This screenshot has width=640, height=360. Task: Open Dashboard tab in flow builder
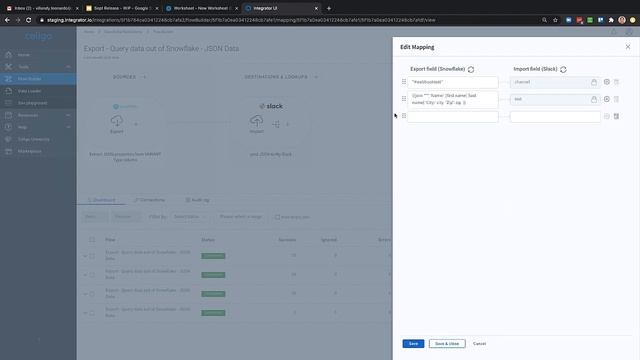pyautogui.click(x=102, y=200)
